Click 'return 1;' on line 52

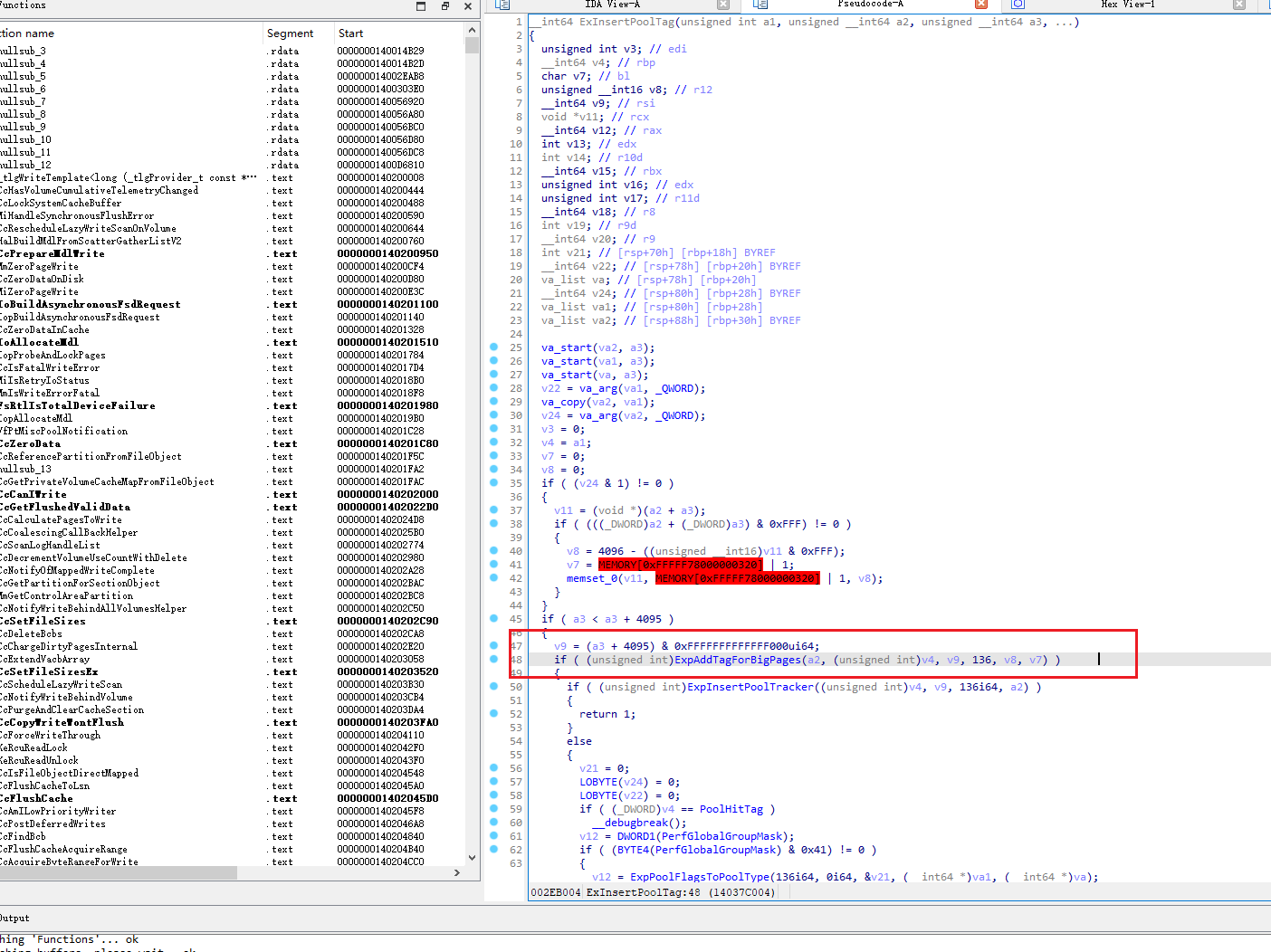click(x=607, y=714)
